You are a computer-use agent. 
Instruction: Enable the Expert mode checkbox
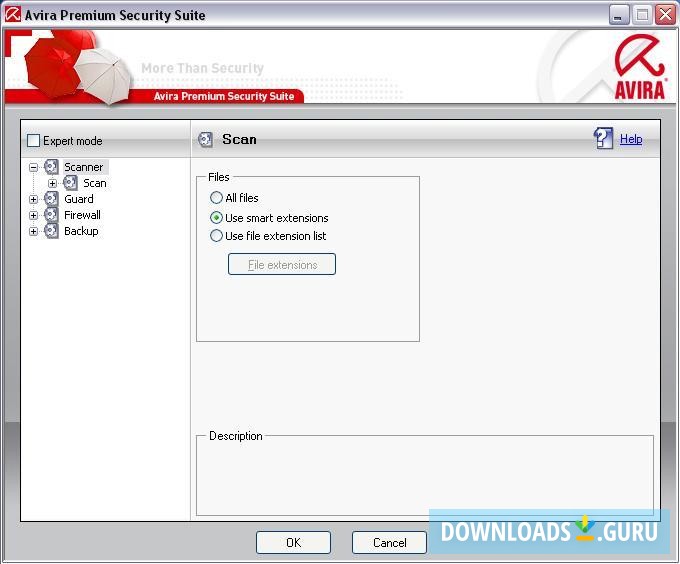33,140
